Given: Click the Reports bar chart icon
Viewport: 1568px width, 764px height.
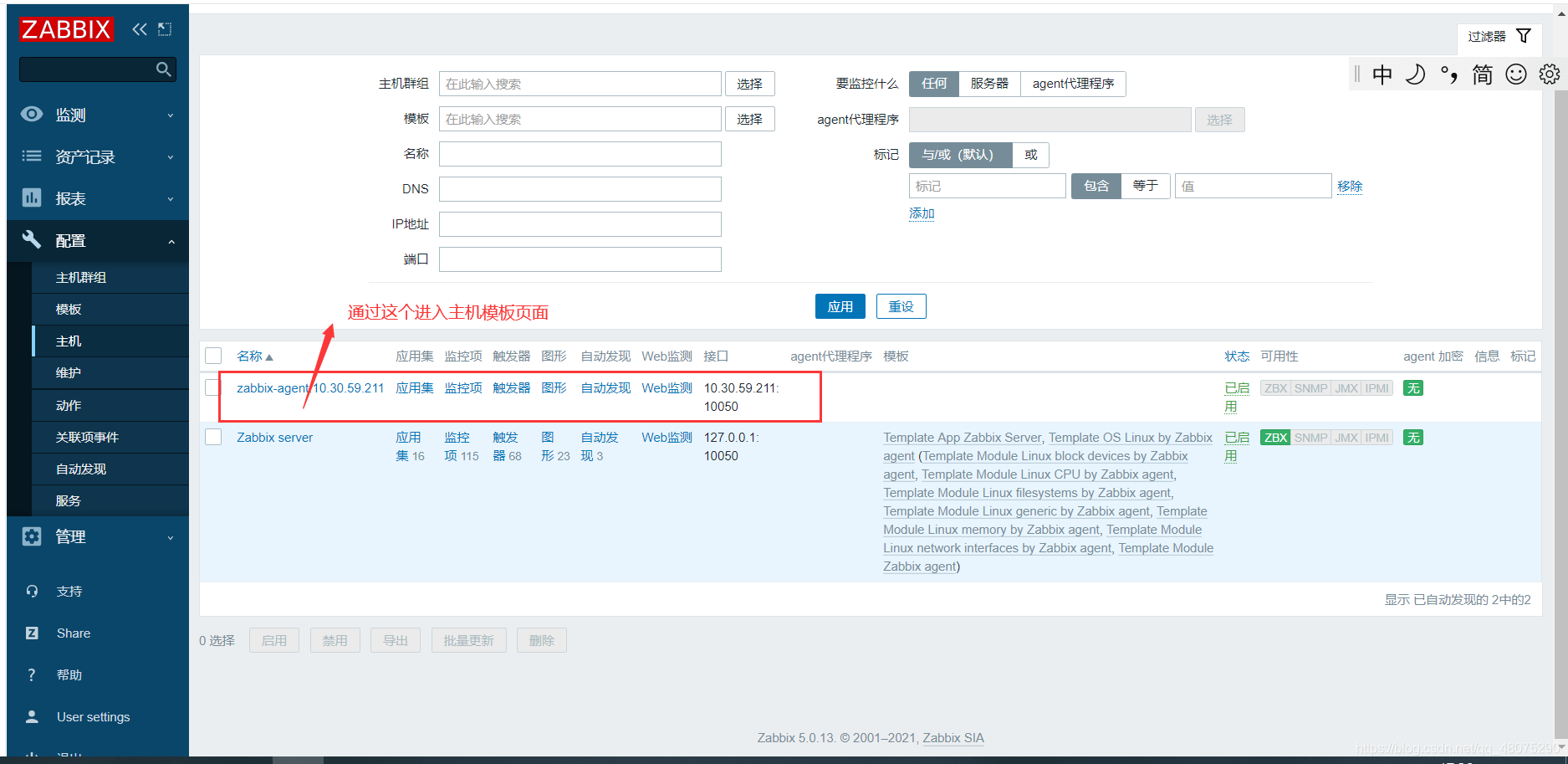Looking at the screenshot, I should click(x=32, y=197).
